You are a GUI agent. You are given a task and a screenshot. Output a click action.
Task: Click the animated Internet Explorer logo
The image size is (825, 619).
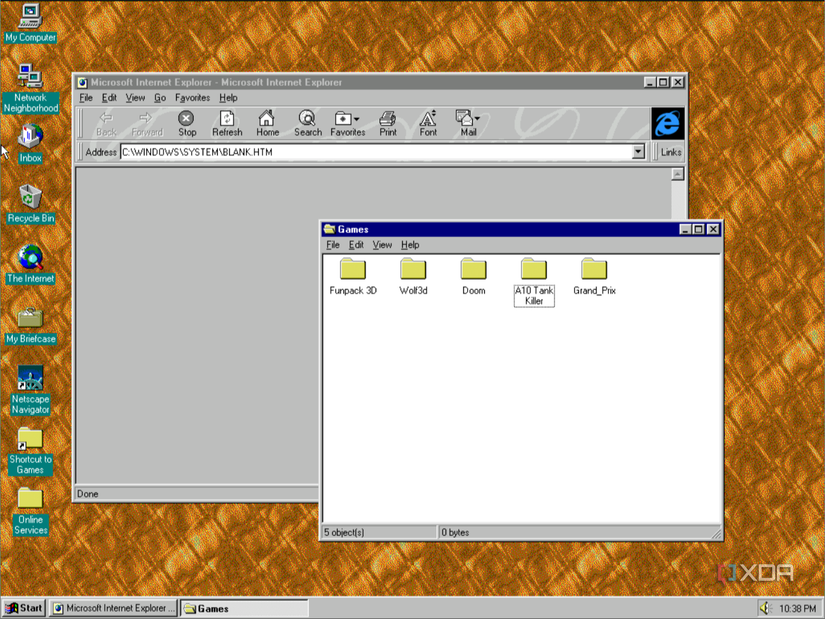(x=668, y=122)
